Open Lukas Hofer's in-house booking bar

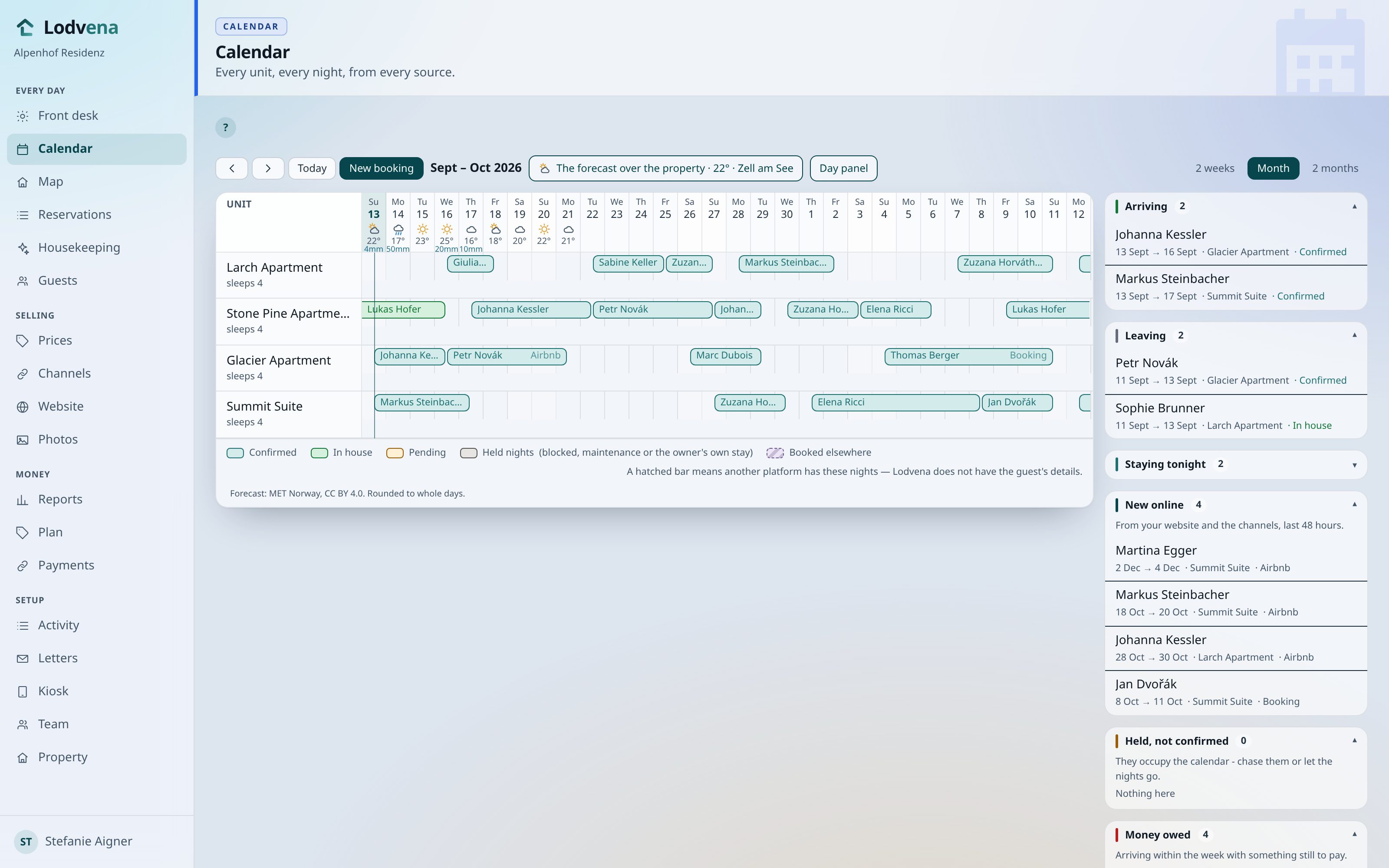coord(404,310)
